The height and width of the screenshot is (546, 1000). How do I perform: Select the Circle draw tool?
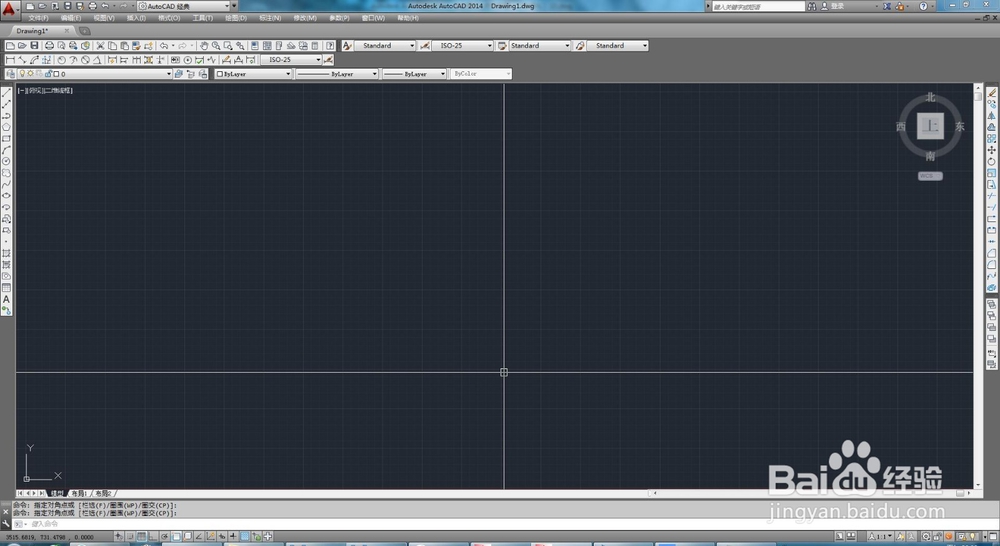6,161
